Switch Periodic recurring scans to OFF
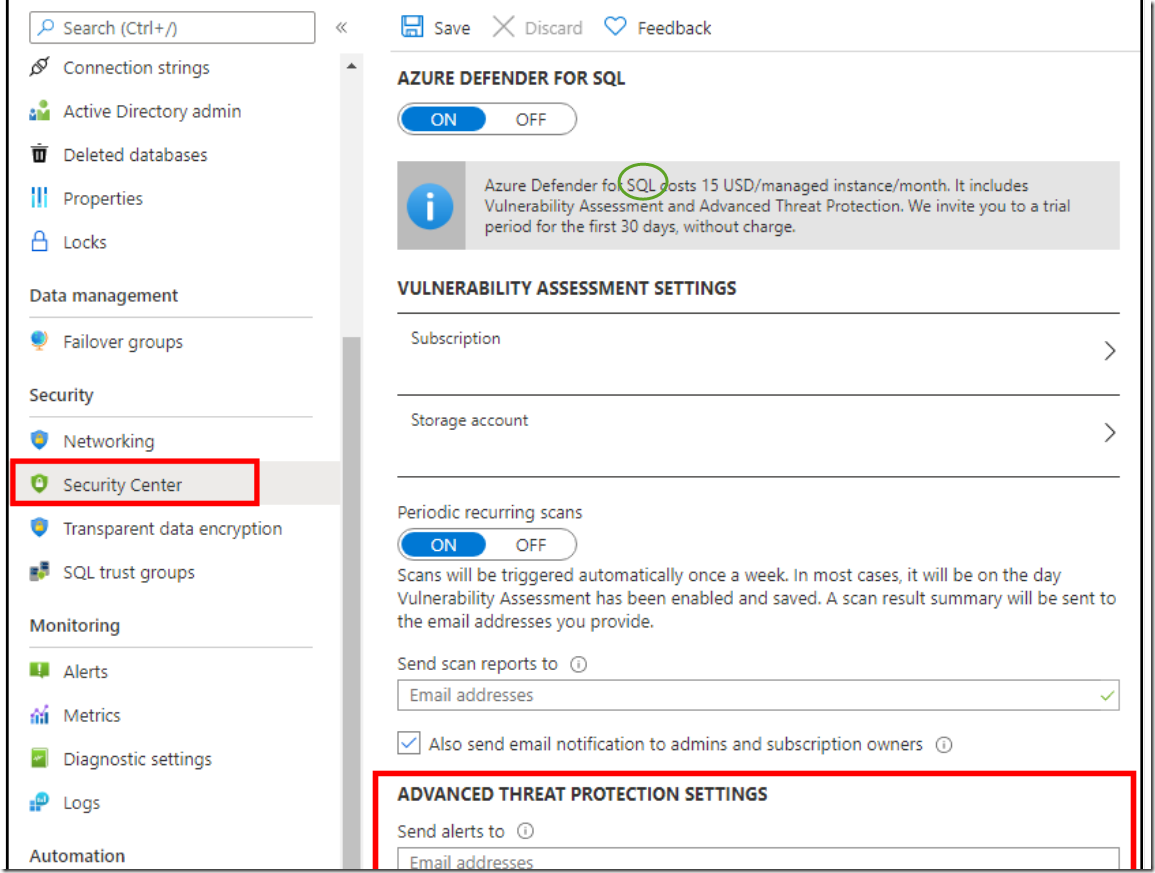 tap(531, 545)
